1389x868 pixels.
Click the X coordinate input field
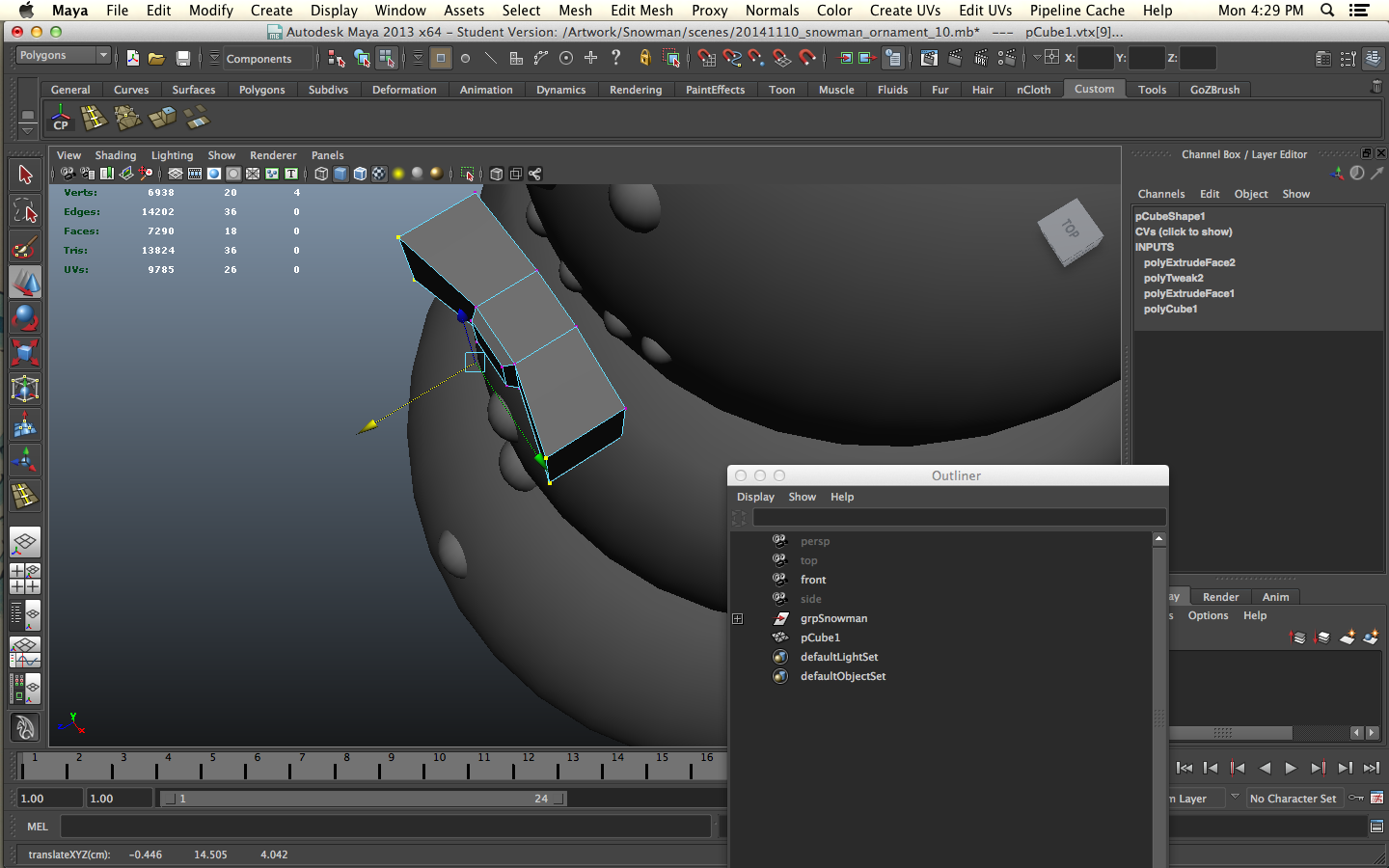click(x=1096, y=58)
